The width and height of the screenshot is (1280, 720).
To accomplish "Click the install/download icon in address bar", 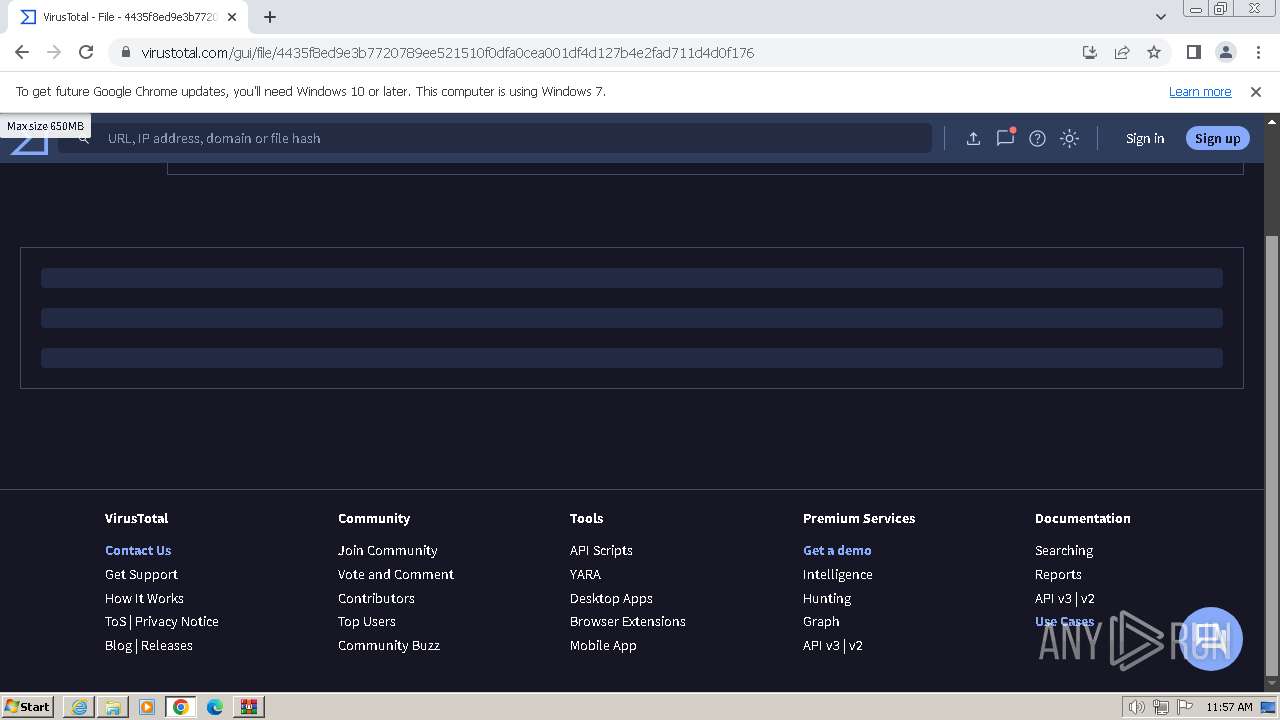I will pos(1090,52).
